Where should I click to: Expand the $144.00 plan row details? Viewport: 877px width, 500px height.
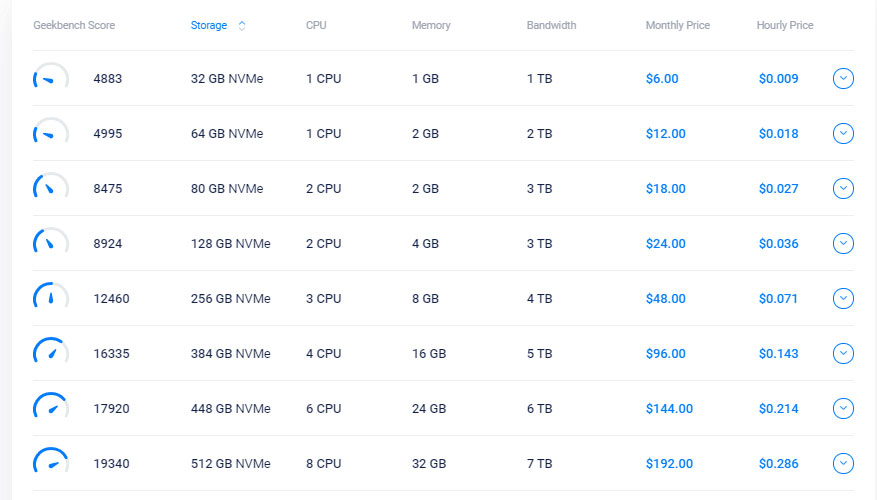click(x=843, y=408)
